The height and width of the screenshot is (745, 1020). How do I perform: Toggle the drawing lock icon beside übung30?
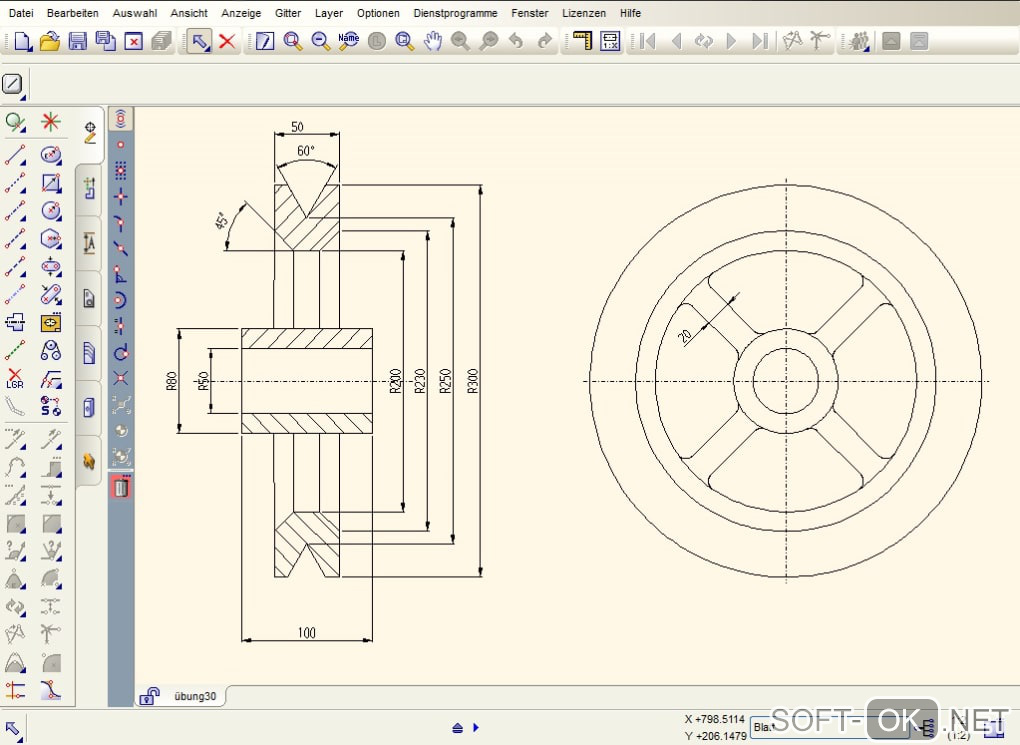point(150,696)
